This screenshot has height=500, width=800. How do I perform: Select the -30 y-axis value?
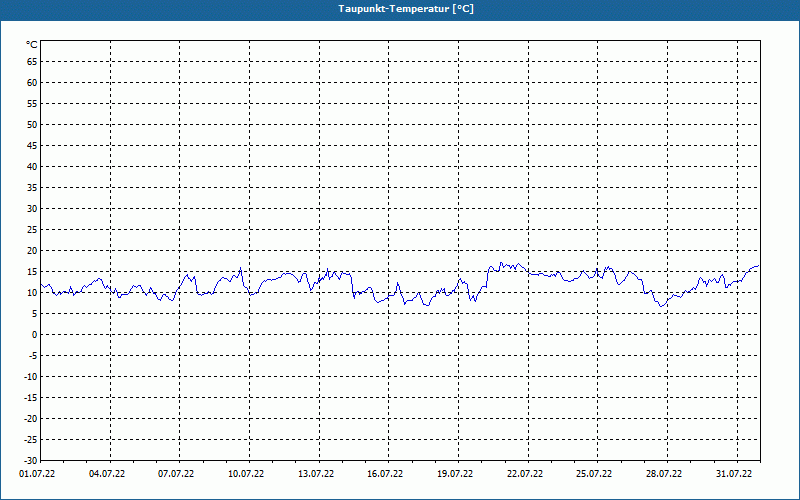point(31,461)
